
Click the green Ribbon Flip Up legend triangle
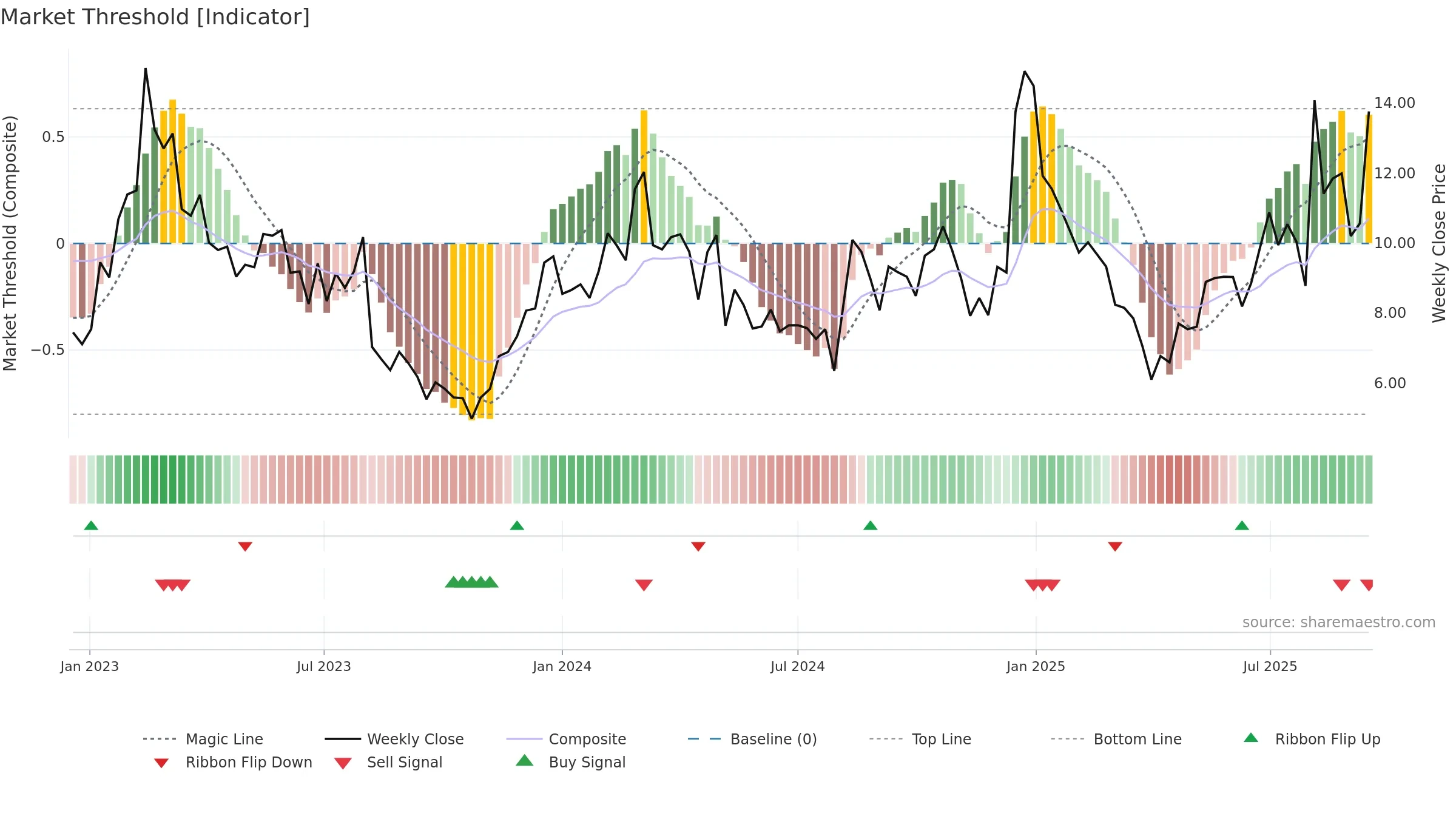pos(1251,738)
